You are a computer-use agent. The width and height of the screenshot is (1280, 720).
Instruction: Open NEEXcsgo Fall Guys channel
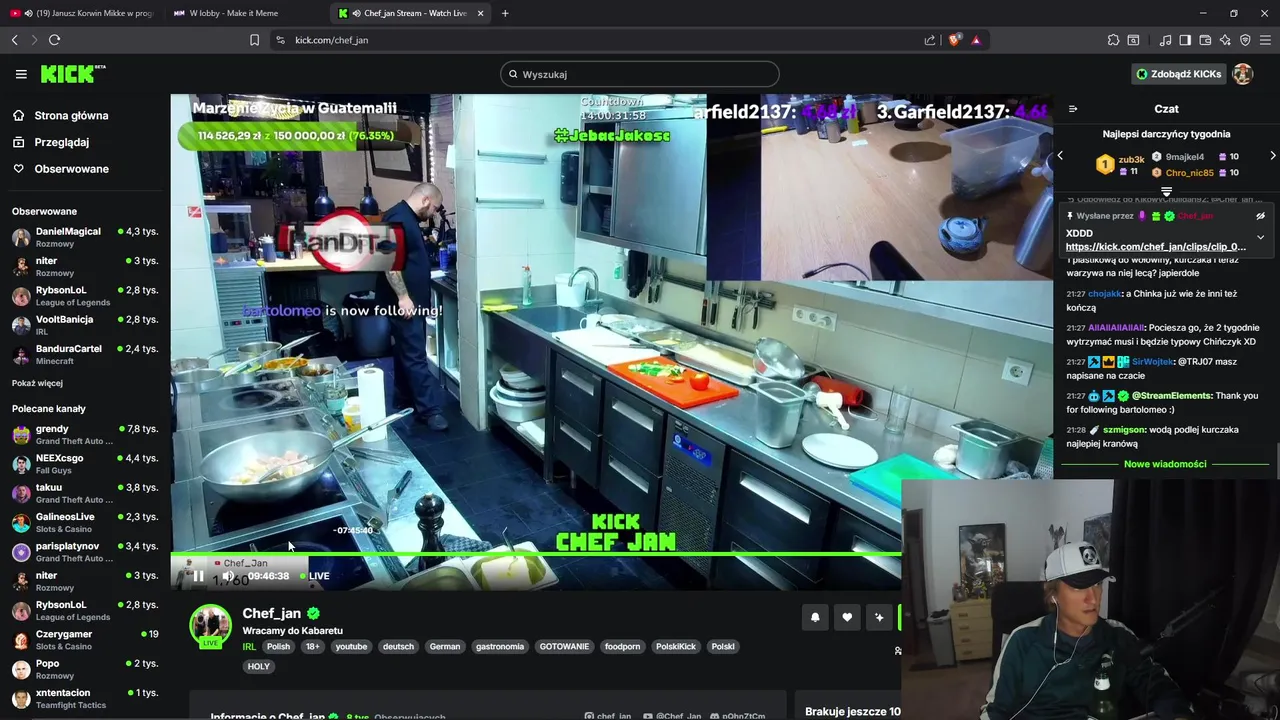(x=85, y=463)
